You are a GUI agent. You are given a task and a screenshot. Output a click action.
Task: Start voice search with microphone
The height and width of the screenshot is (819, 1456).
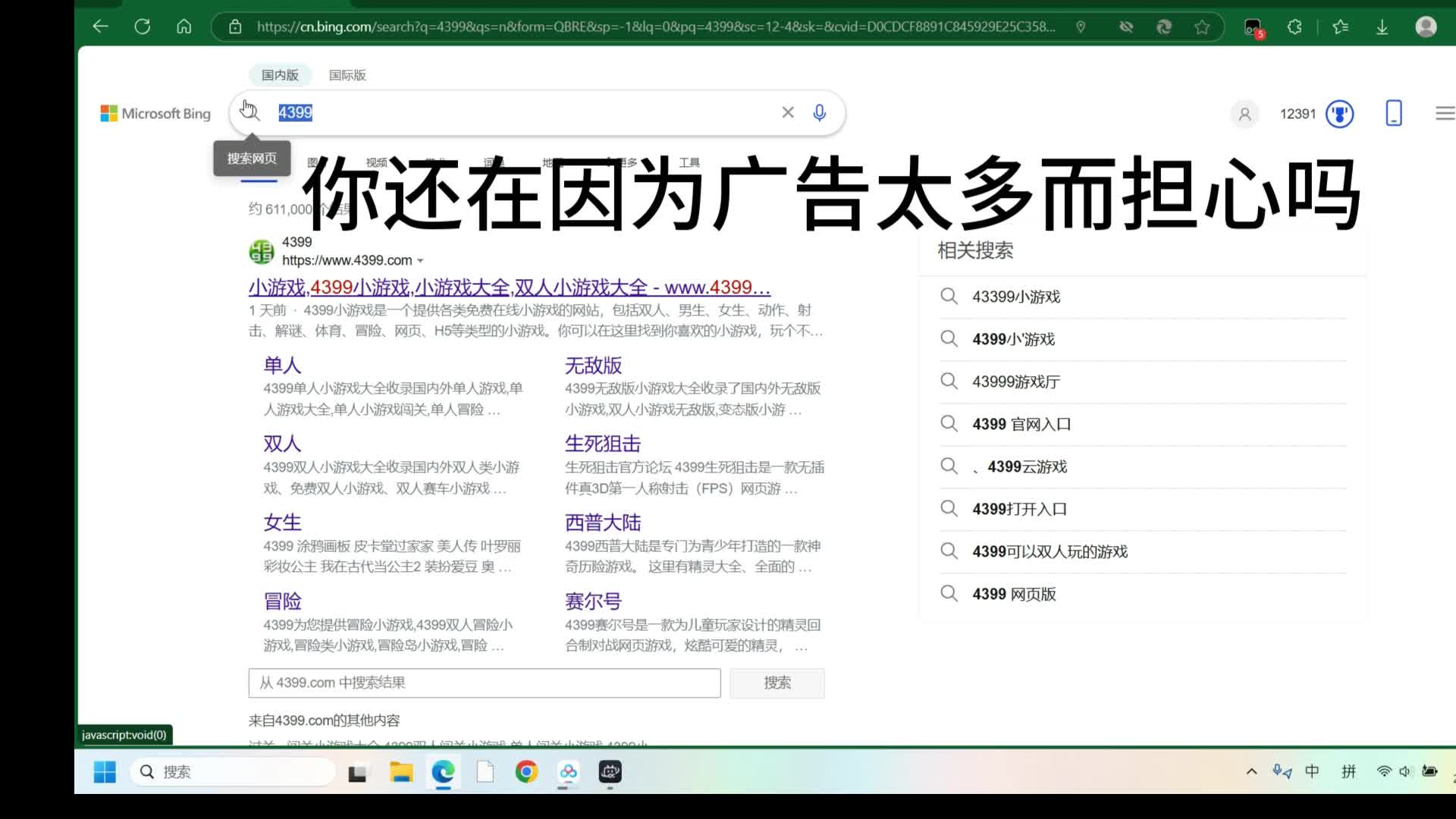[819, 113]
